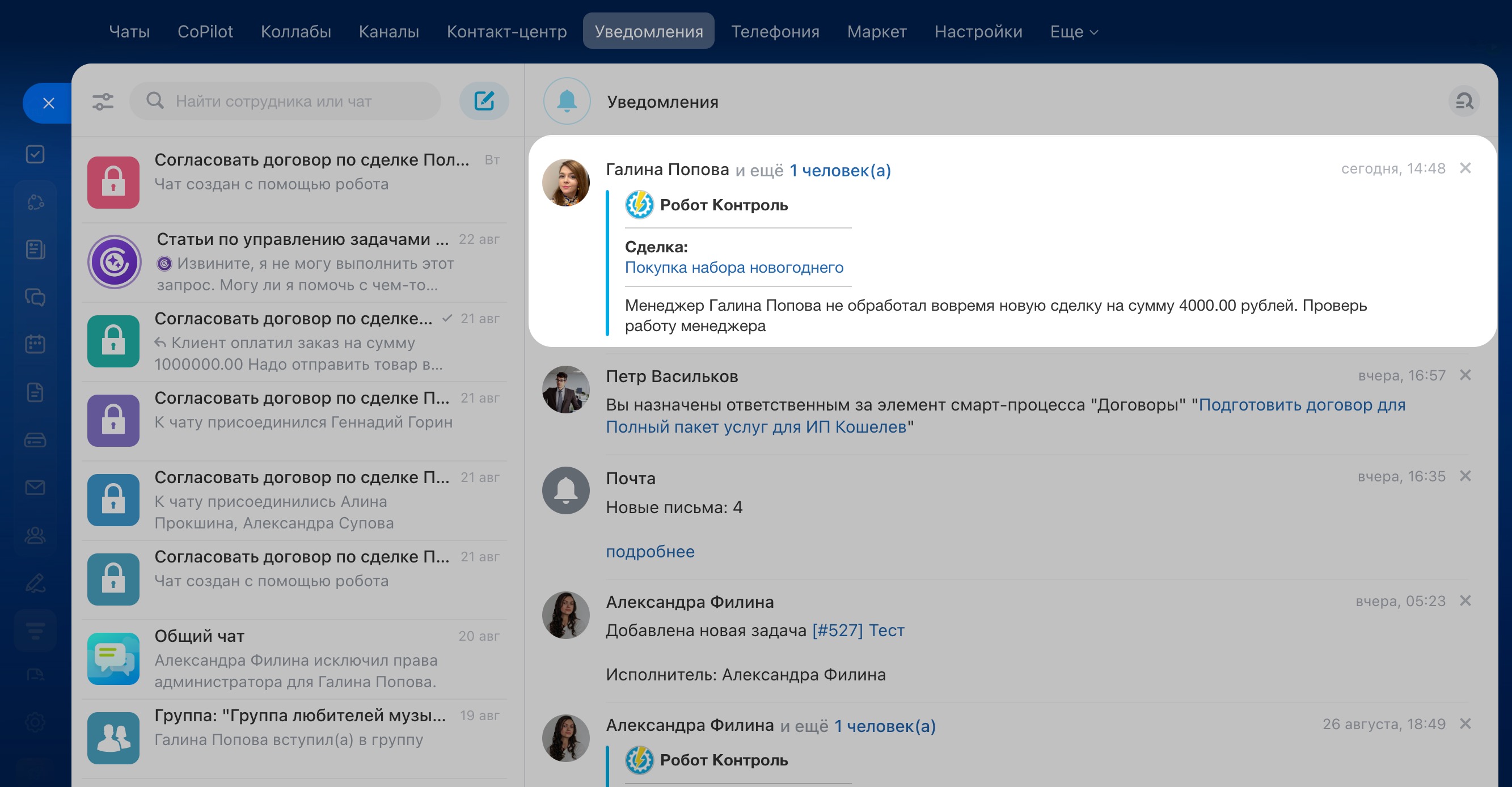The height and width of the screenshot is (787, 1512).
Task: Open chat where Геннадий Горин joined
Action: (295, 421)
